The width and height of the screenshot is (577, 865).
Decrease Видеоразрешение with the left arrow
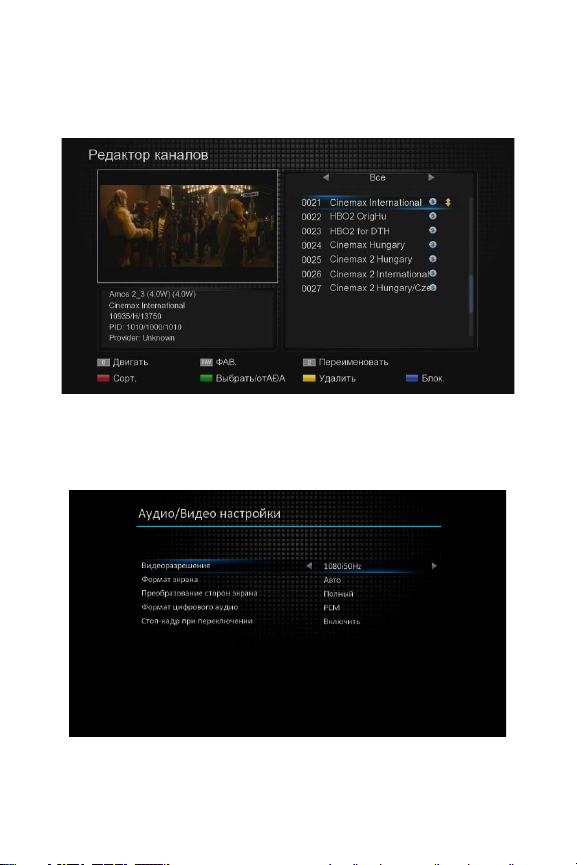(309, 566)
